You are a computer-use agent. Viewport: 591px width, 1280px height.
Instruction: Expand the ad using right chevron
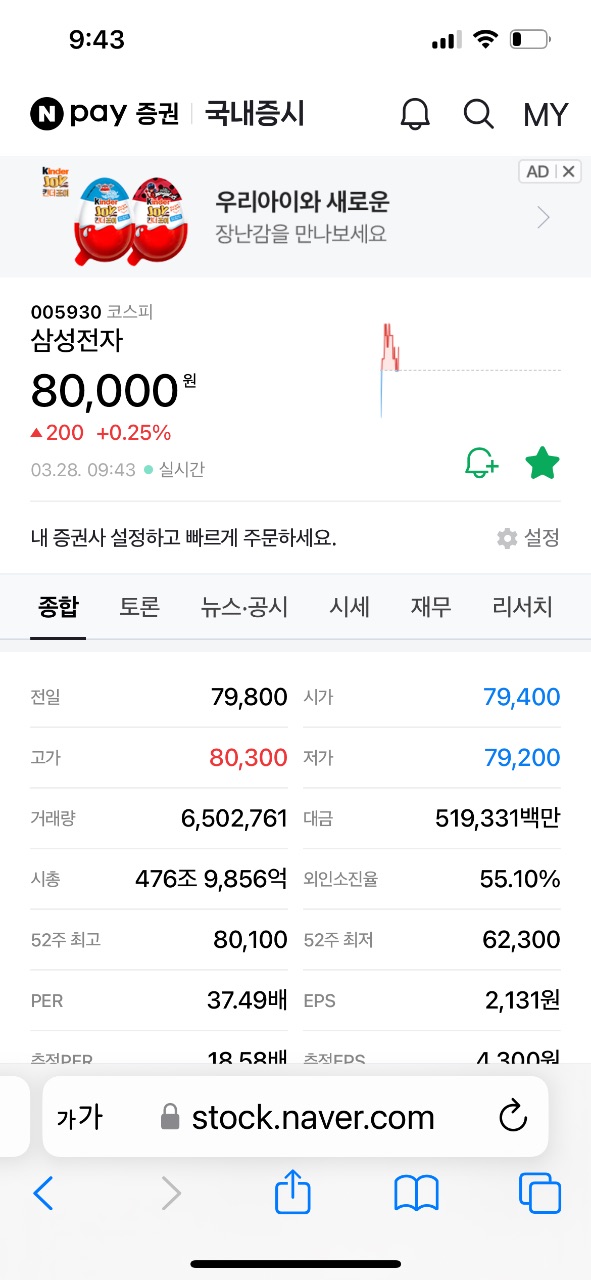(544, 217)
